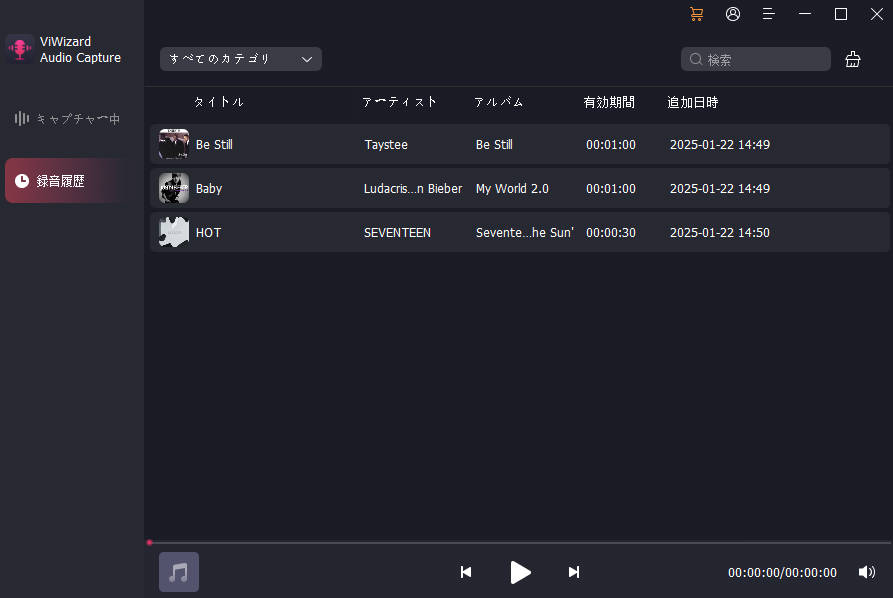Screen dimensions: 893x598
Task: Select the Baby song title
Action: [x=208, y=189]
